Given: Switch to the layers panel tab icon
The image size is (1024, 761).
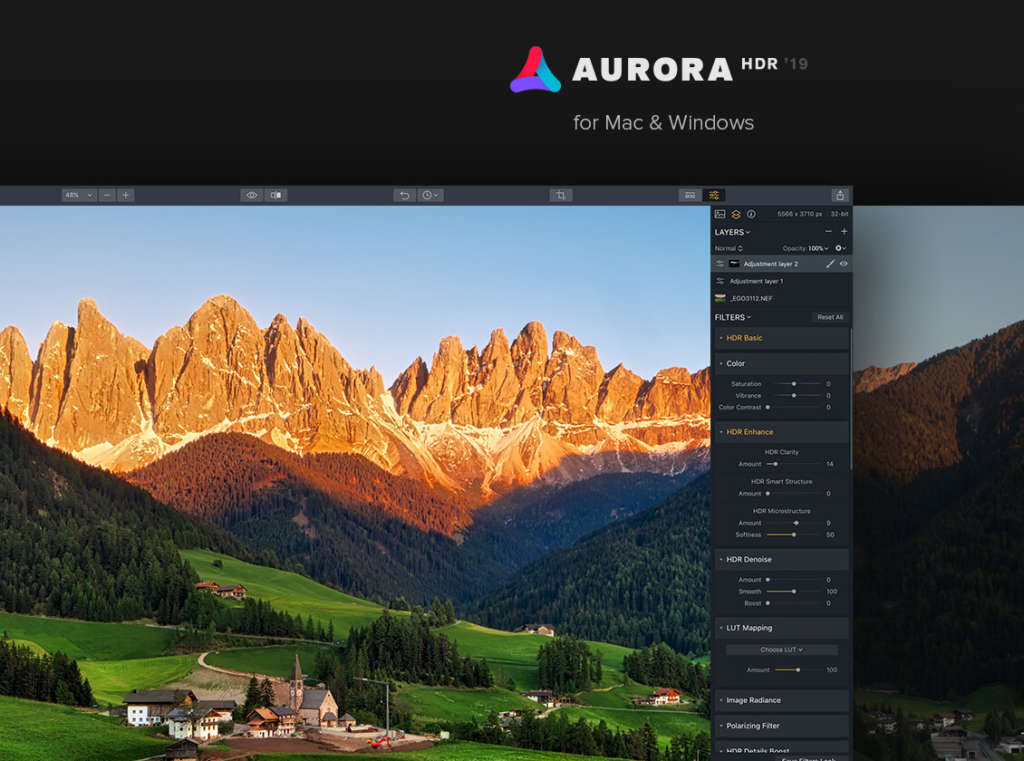Looking at the screenshot, I should pos(735,214).
